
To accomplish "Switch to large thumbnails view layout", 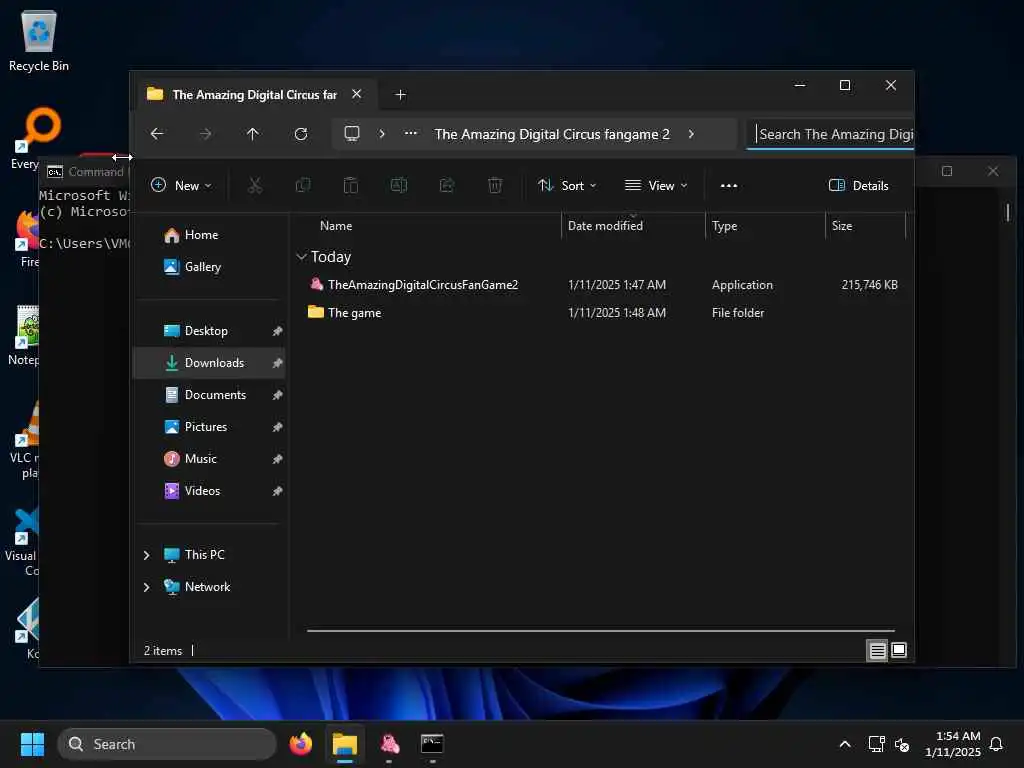I will click(x=899, y=650).
